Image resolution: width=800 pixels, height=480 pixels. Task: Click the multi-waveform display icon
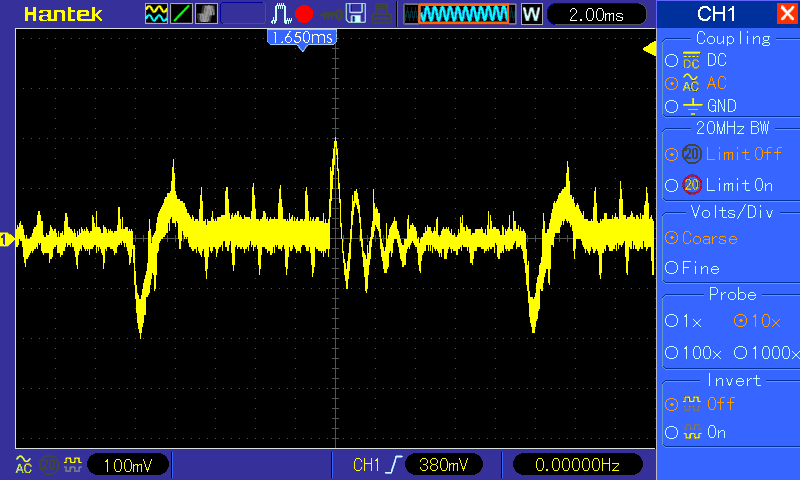click(156, 14)
